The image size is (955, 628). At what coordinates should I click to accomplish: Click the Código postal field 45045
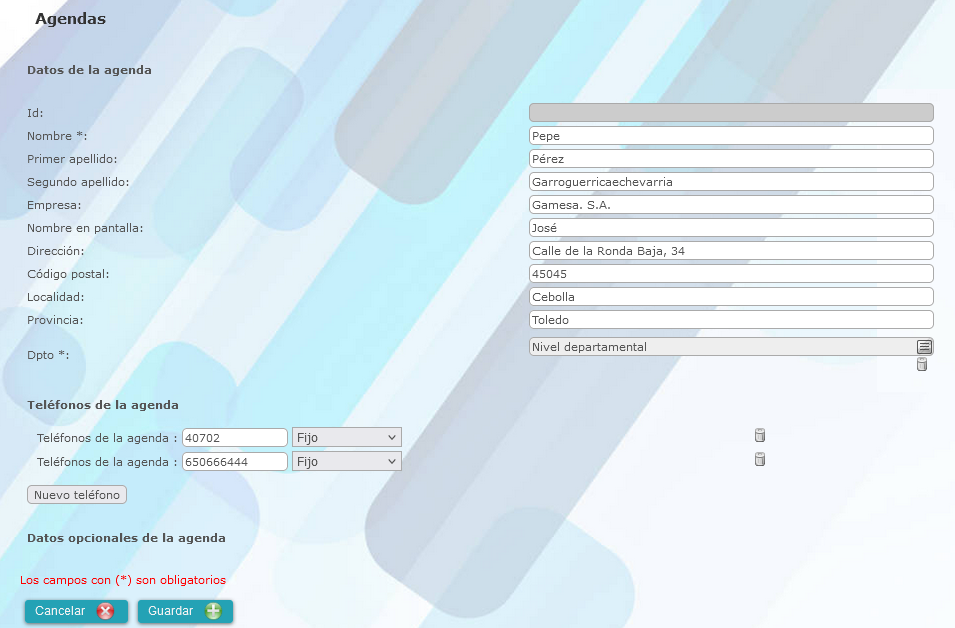pos(731,273)
